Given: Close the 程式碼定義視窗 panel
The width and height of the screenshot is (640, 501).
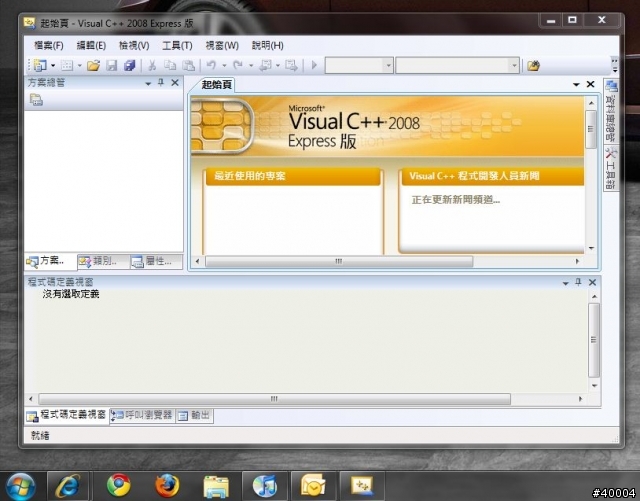Looking at the screenshot, I should tap(593, 282).
